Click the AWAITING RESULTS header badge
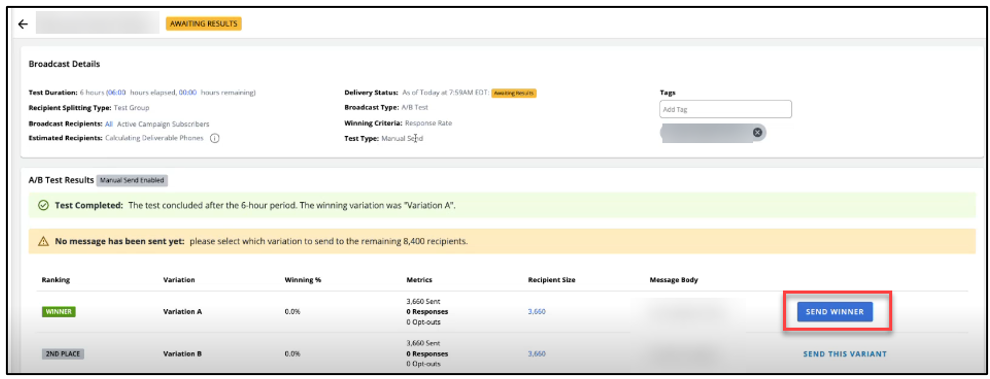 (204, 24)
